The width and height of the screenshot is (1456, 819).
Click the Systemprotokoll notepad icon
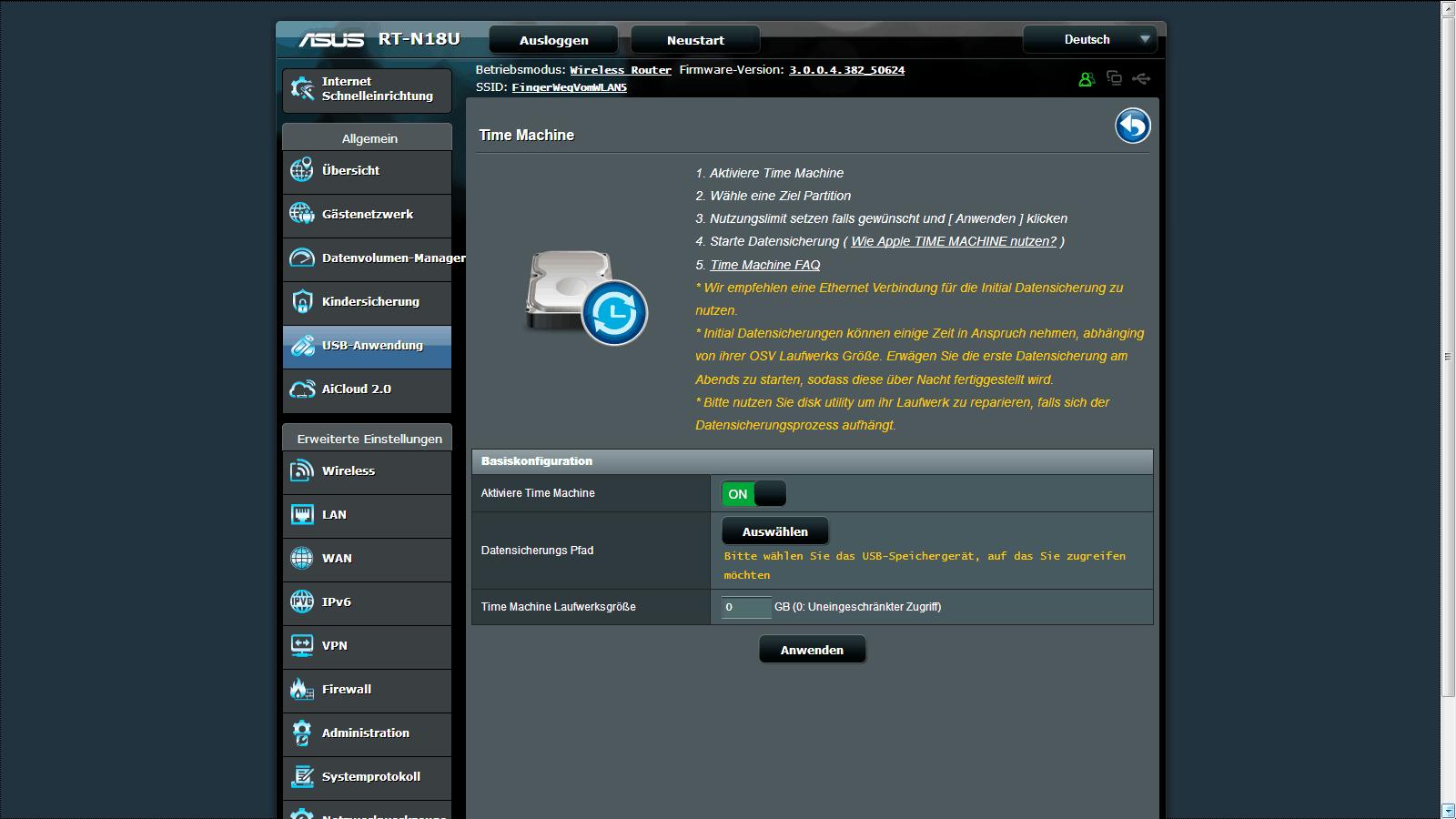[x=302, y=776]
